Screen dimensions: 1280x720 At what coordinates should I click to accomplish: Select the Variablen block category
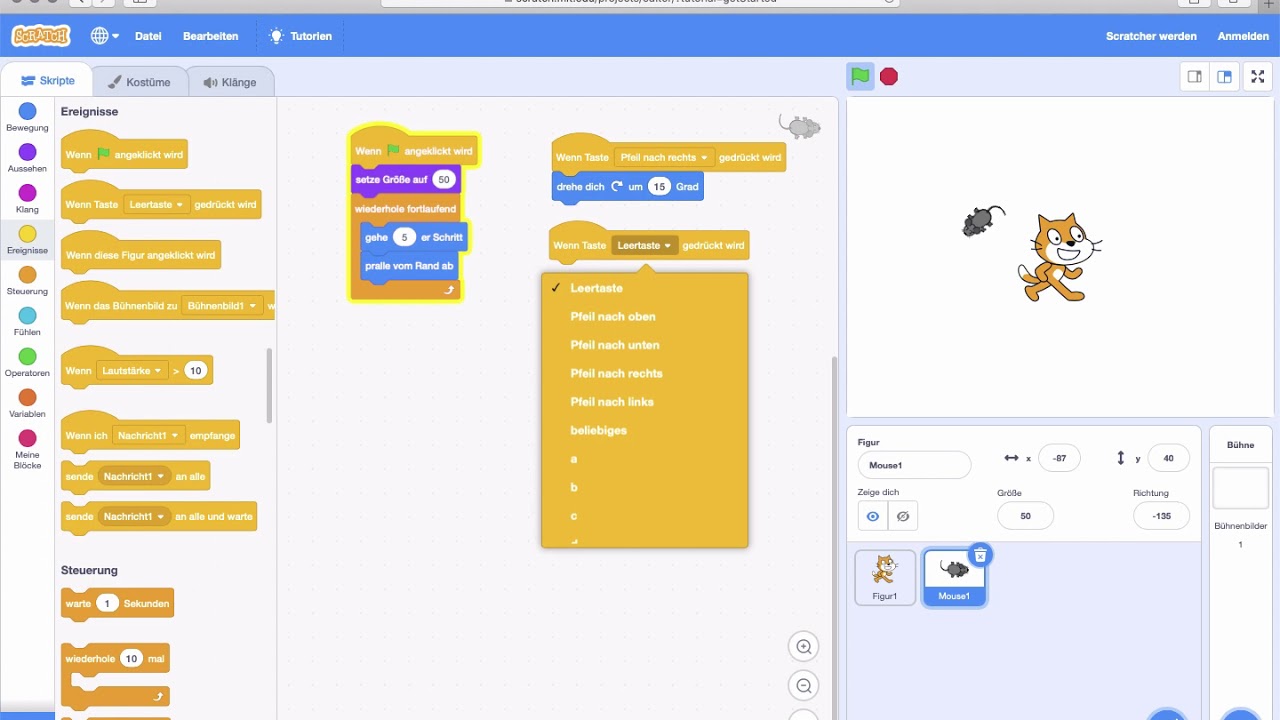point(27,403)
